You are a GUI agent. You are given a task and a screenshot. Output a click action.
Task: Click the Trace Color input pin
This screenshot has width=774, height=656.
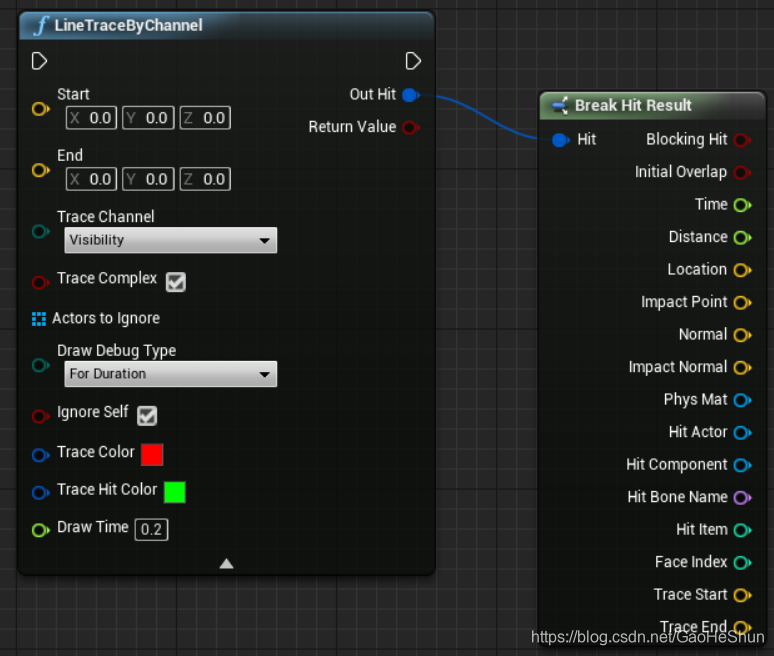click(40, 455)
